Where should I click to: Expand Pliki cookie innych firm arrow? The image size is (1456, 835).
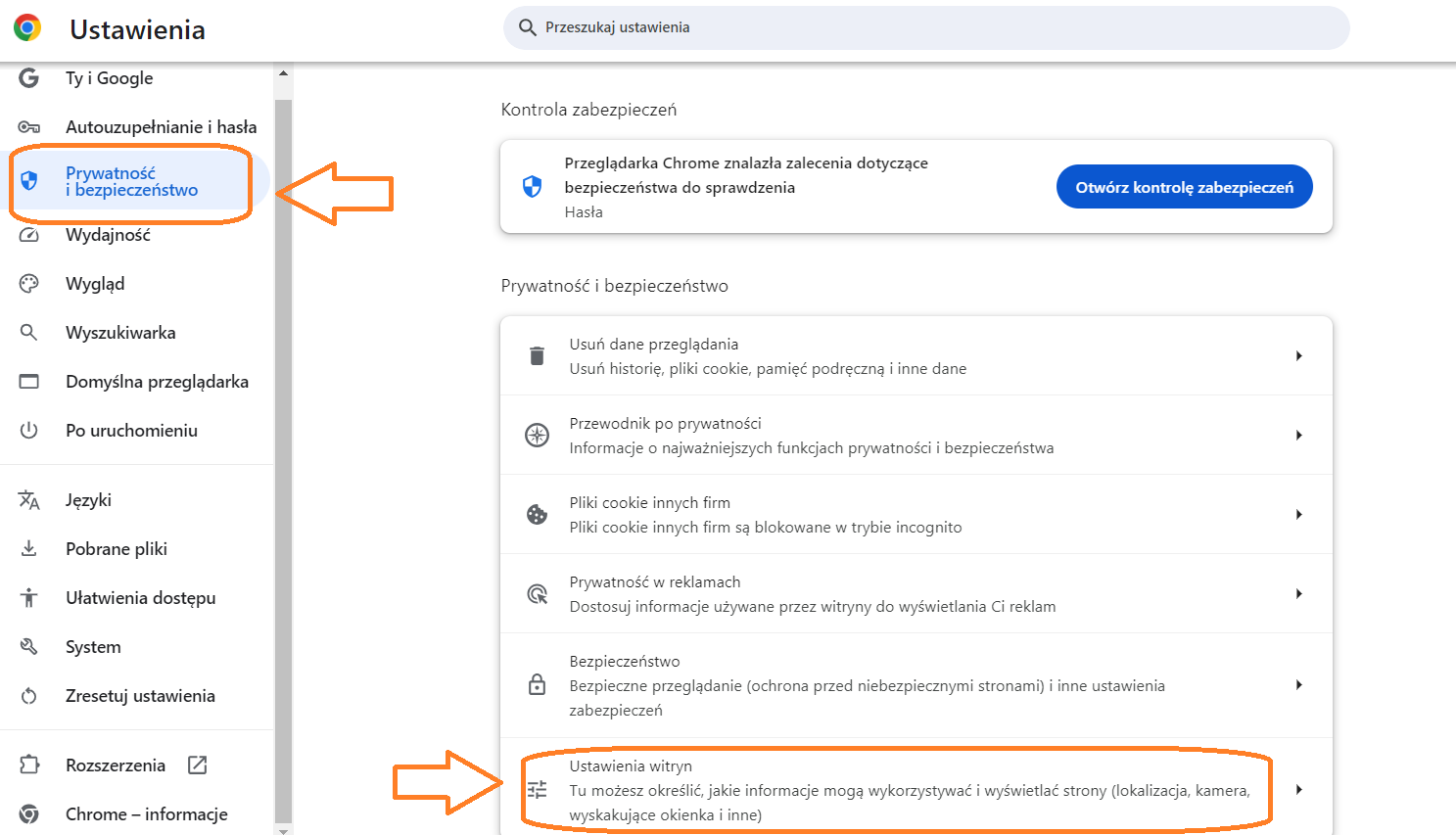coord(1298,515)
